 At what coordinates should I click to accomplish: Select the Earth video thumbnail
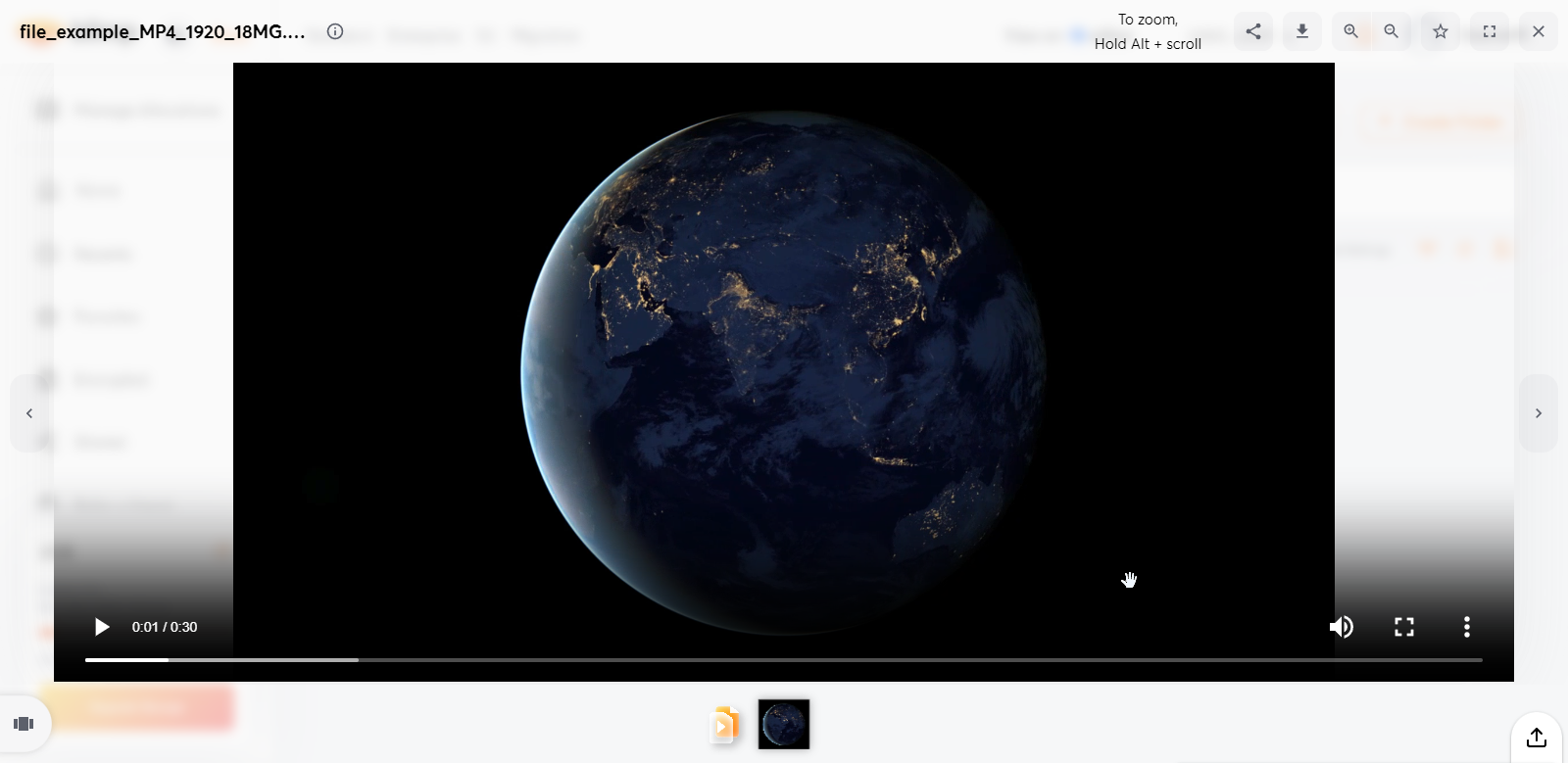pyautogui.click(x=784, y=725)
